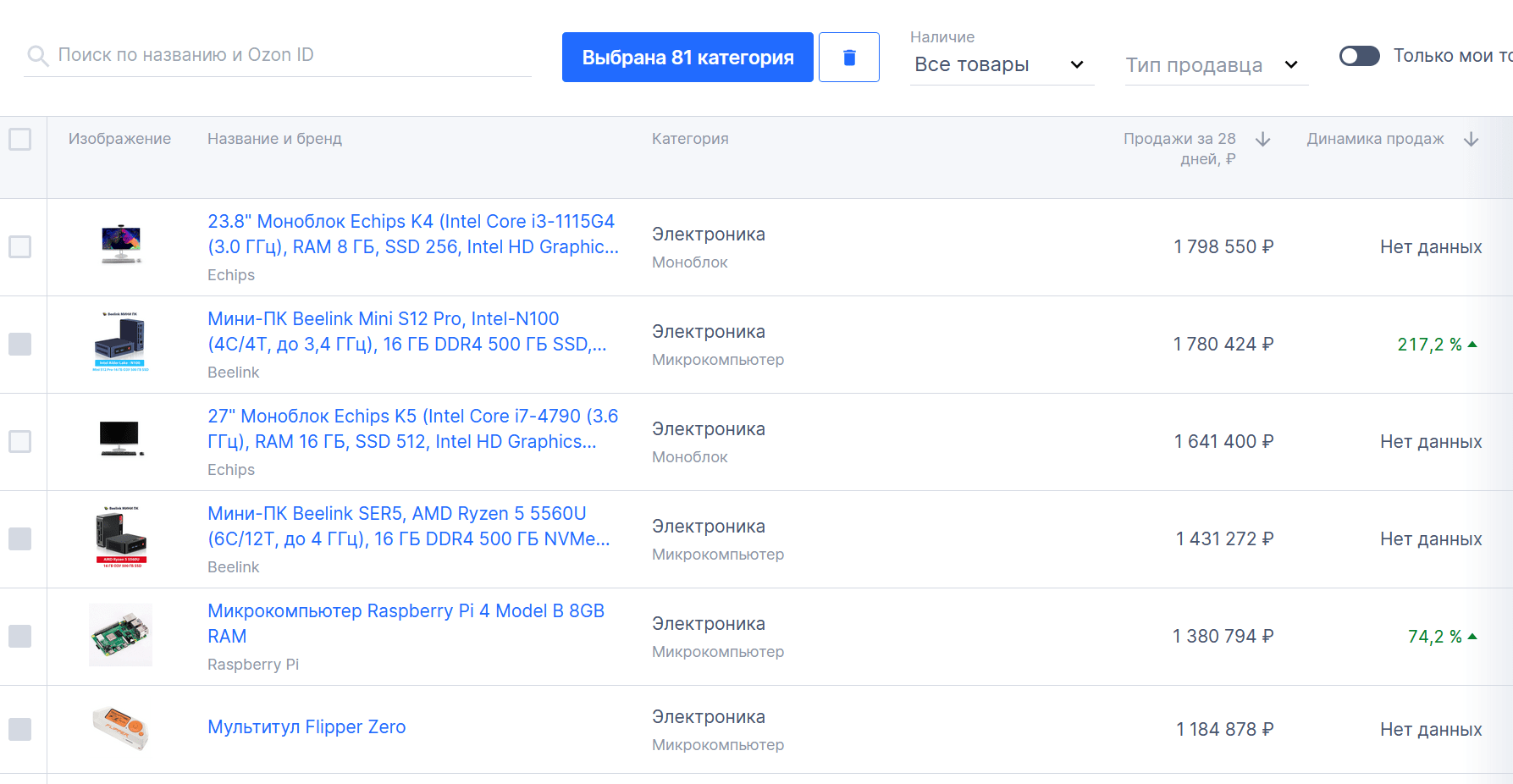The image size is (1513, 784).
Task: Sort by sales for 28 days arrow
Action: point(1262,140)
